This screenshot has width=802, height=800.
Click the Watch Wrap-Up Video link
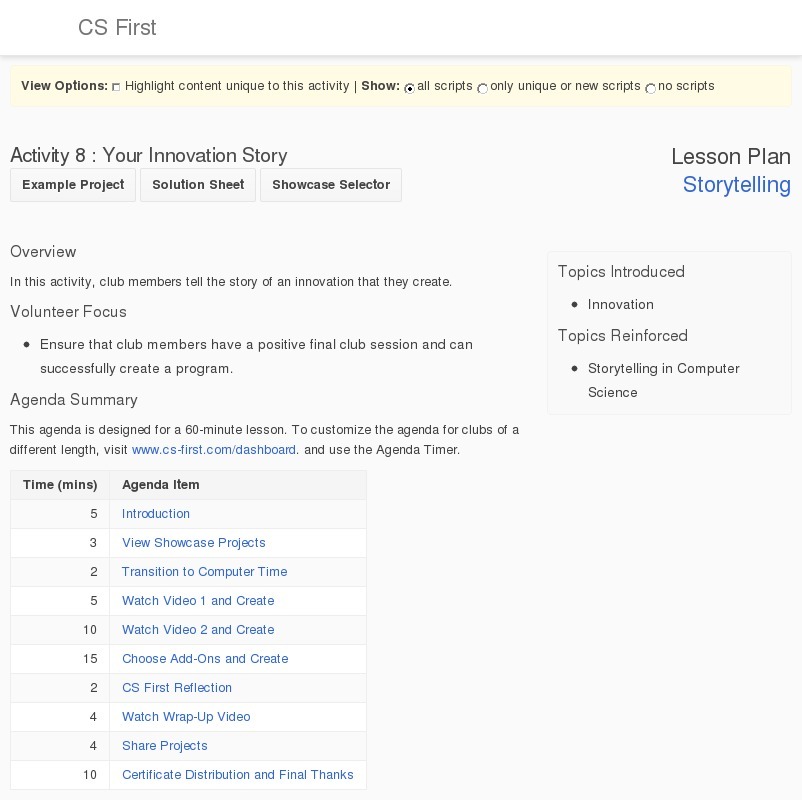(x=186, y=717)
